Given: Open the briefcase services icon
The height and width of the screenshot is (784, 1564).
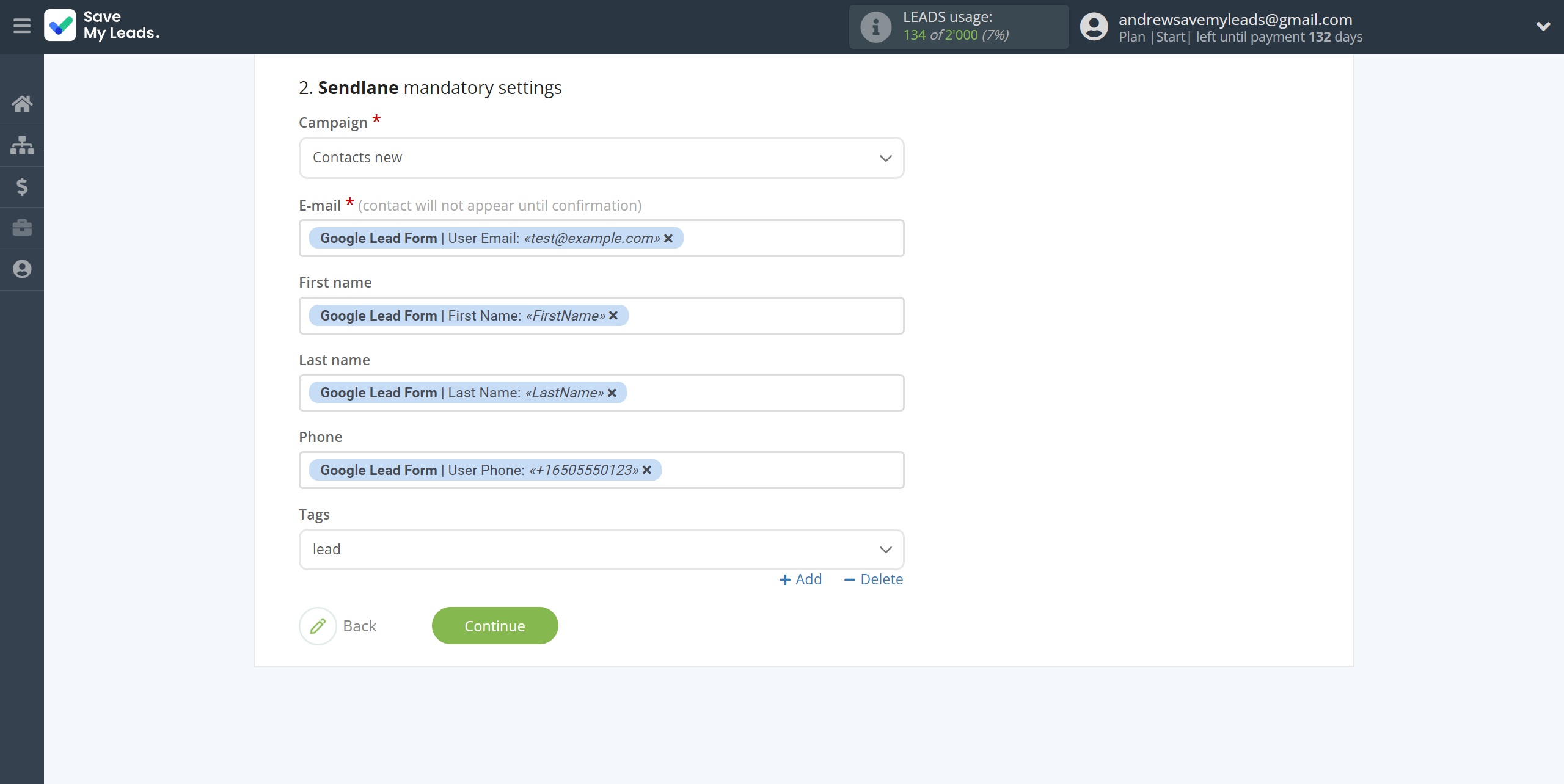Looking at the screenshot, I should [x=22, y=228].
